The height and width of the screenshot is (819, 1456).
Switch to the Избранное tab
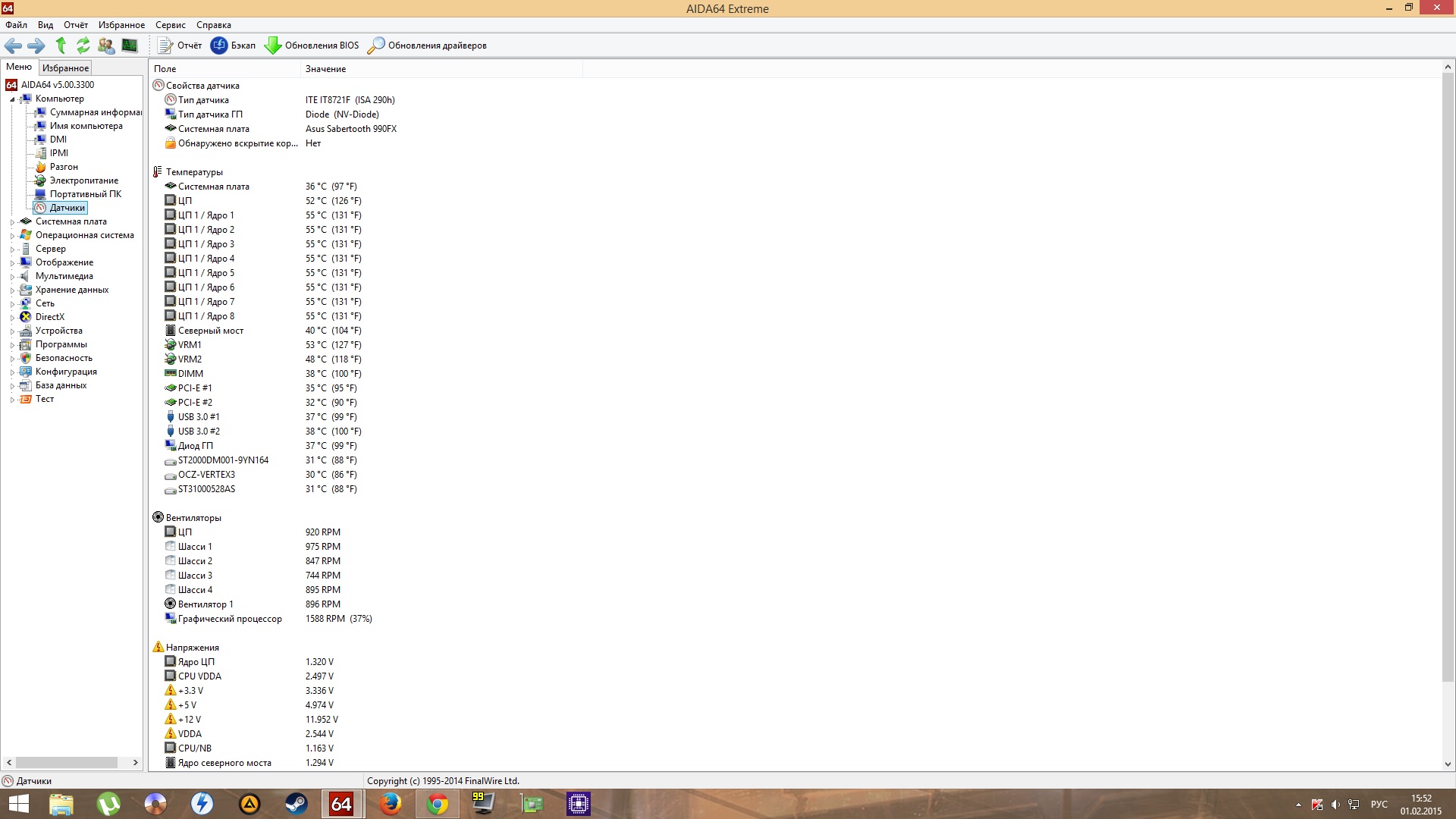pos(65,68)
